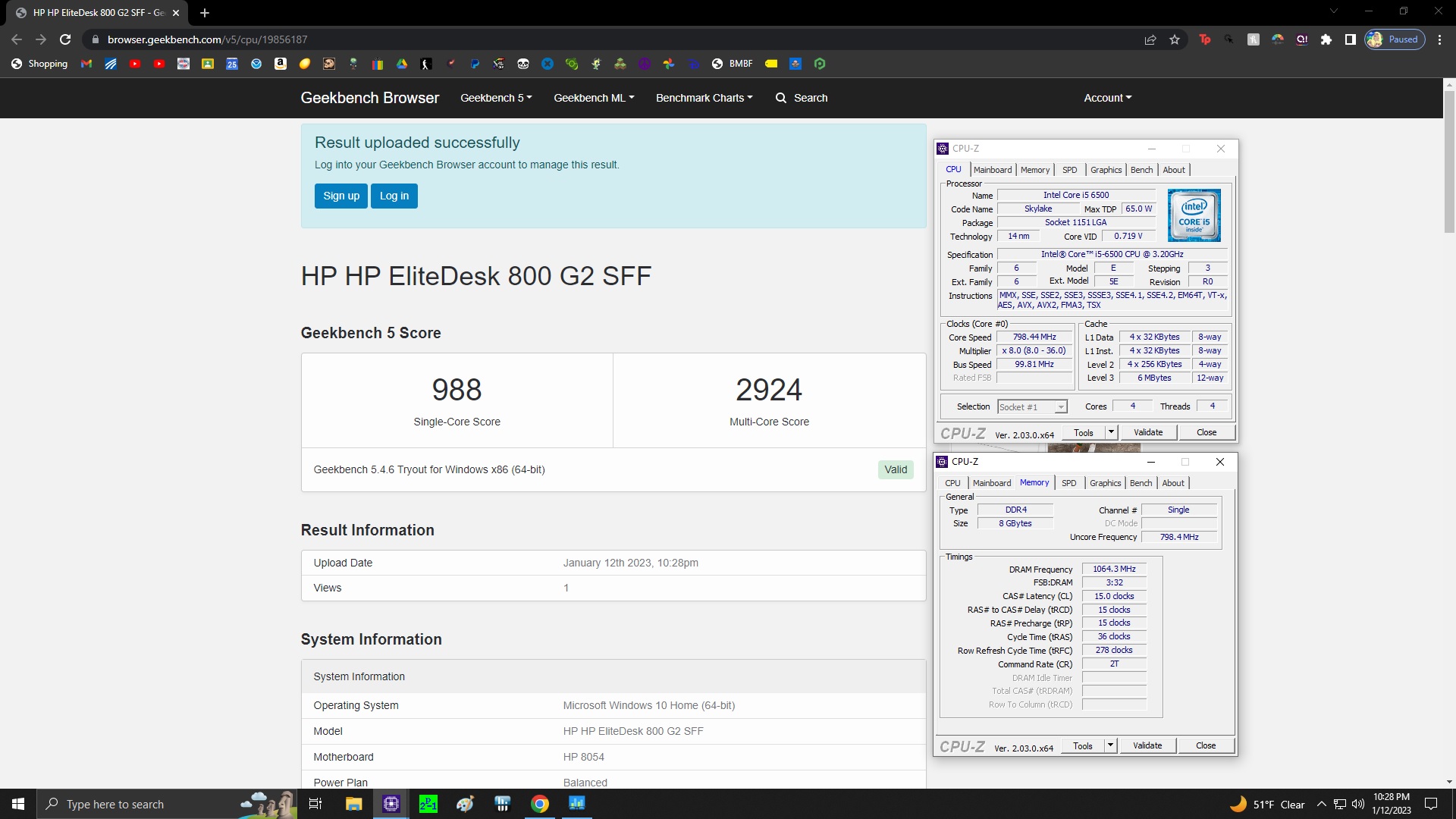Reload the page
The width and height of the screenshot is (1456, 819).
(x=65, y=39)
